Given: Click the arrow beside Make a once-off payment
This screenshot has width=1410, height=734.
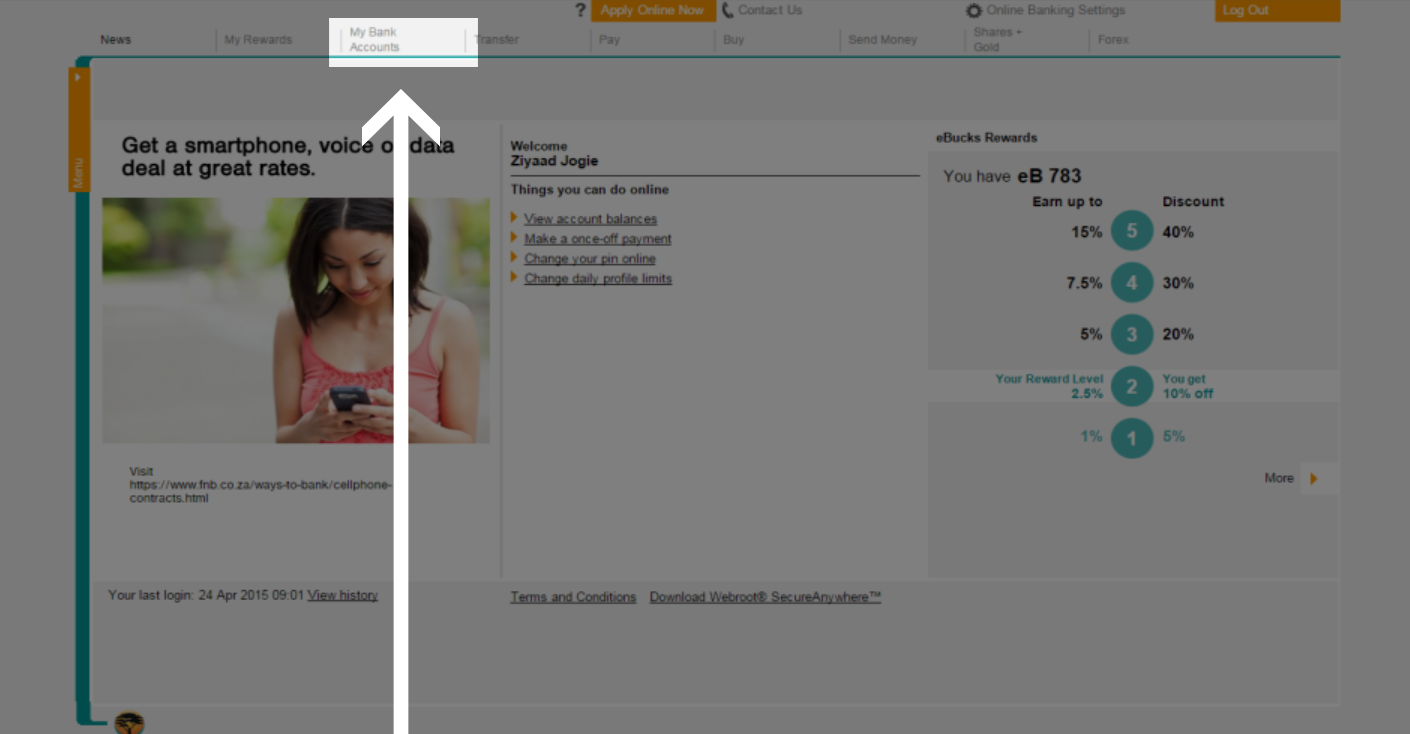Looking at the screenshot, I should coord(515,239).
